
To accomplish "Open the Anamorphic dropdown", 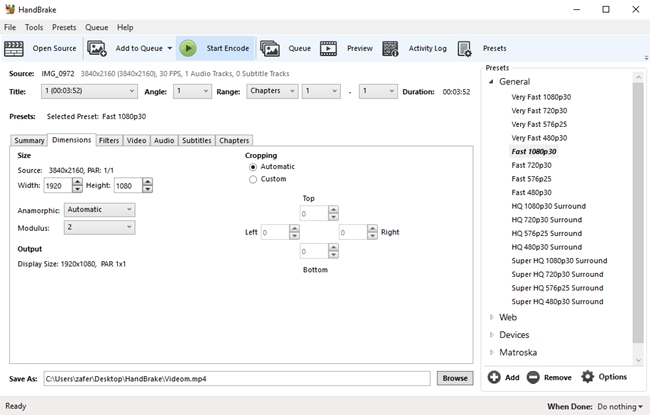I will [99, 210].
